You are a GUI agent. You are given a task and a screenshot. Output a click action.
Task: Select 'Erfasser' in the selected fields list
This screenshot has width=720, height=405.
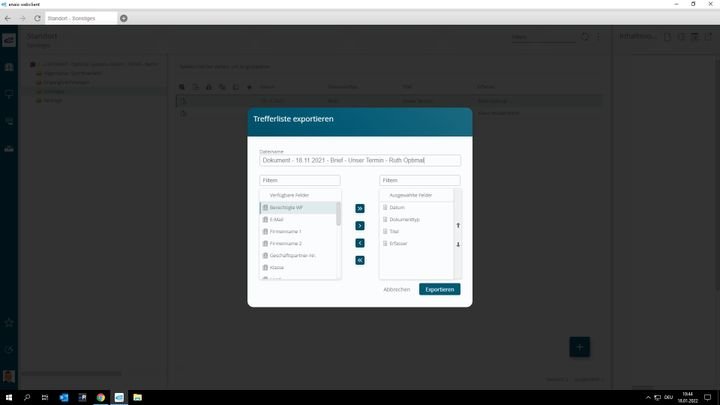click(399, 243)
